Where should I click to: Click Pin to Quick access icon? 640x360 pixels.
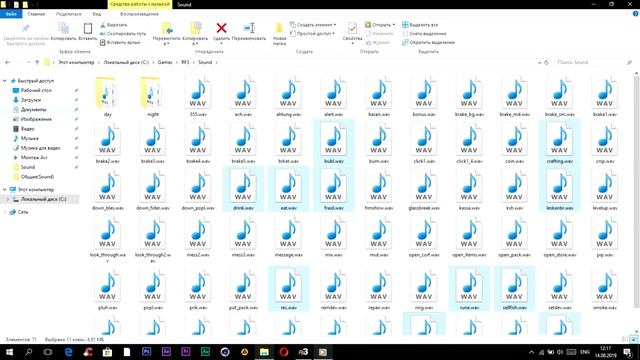[x=25, y=28]
